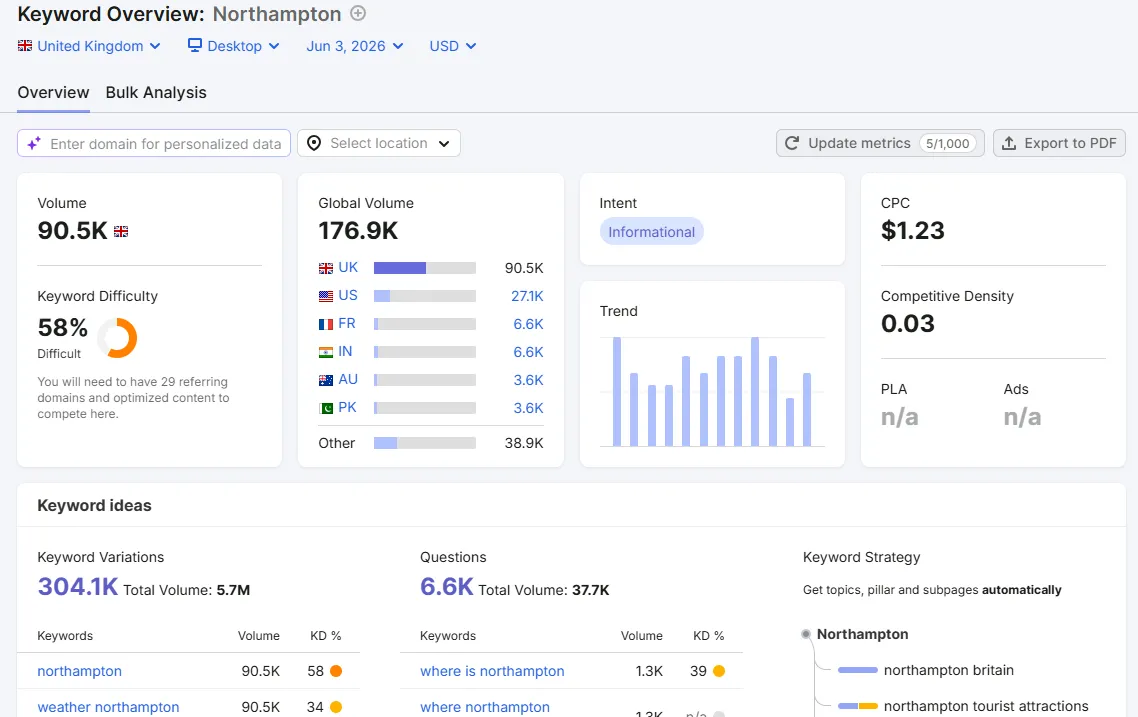Click the UK flag beside Volume 90.5K
This screenshot has width=1138, height=717.
point(121,232)
